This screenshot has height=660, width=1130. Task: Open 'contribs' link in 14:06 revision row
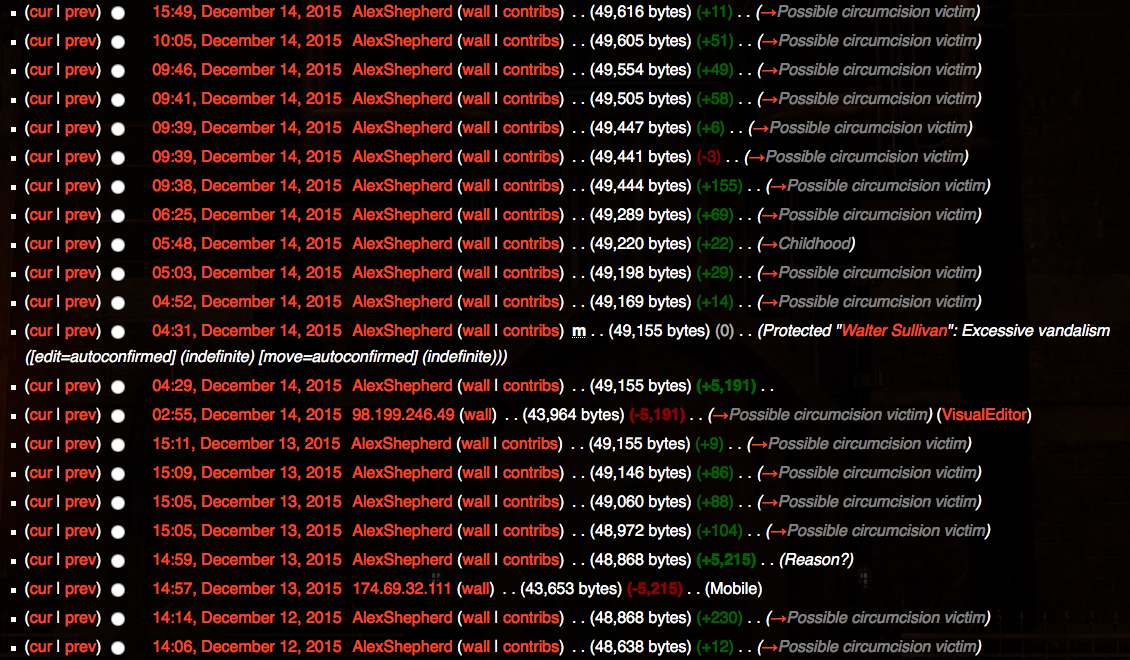click(x=531, y=647)
